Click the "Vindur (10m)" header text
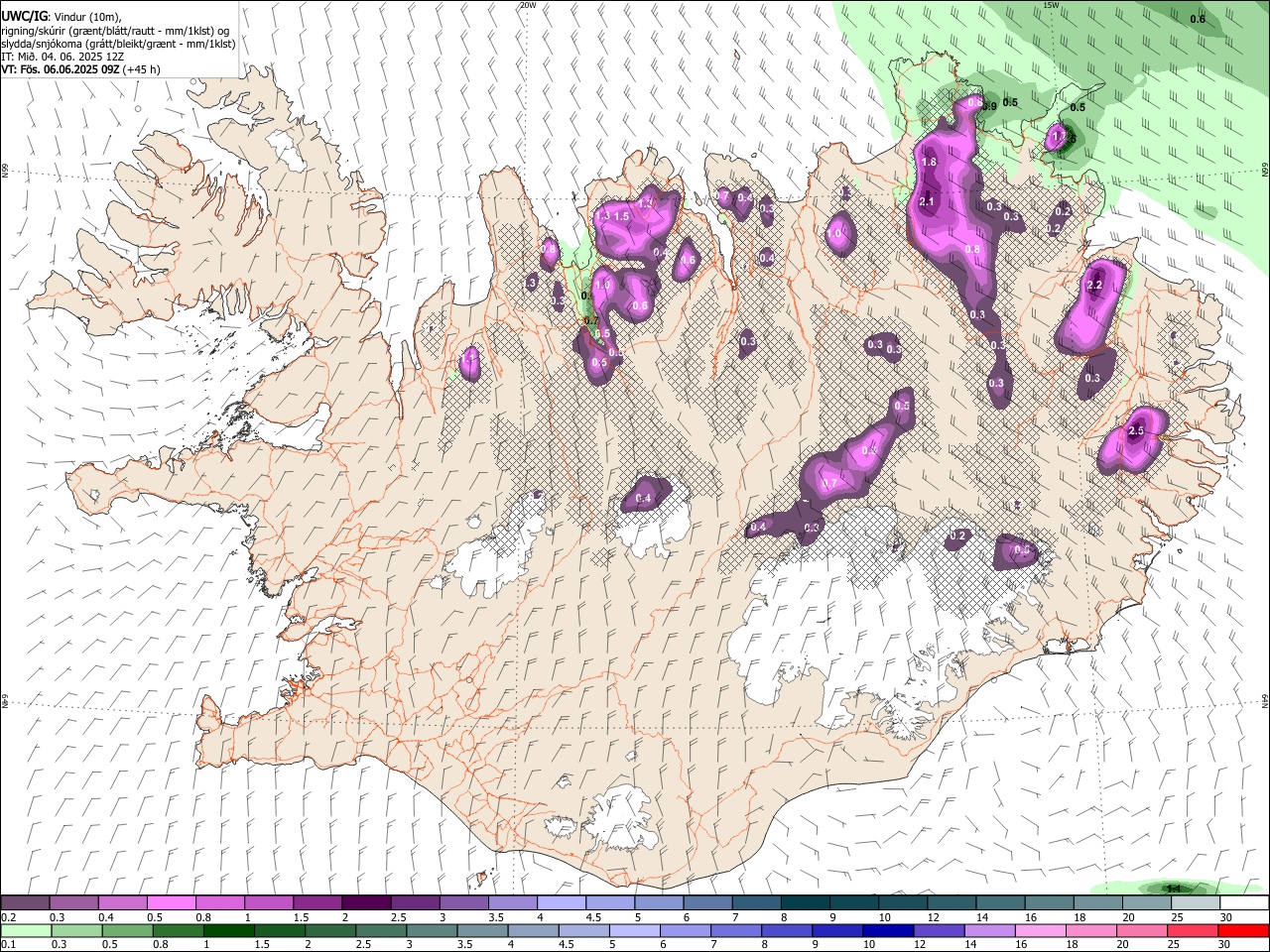This screenshot has height=952, width=1270. (87, 17)
